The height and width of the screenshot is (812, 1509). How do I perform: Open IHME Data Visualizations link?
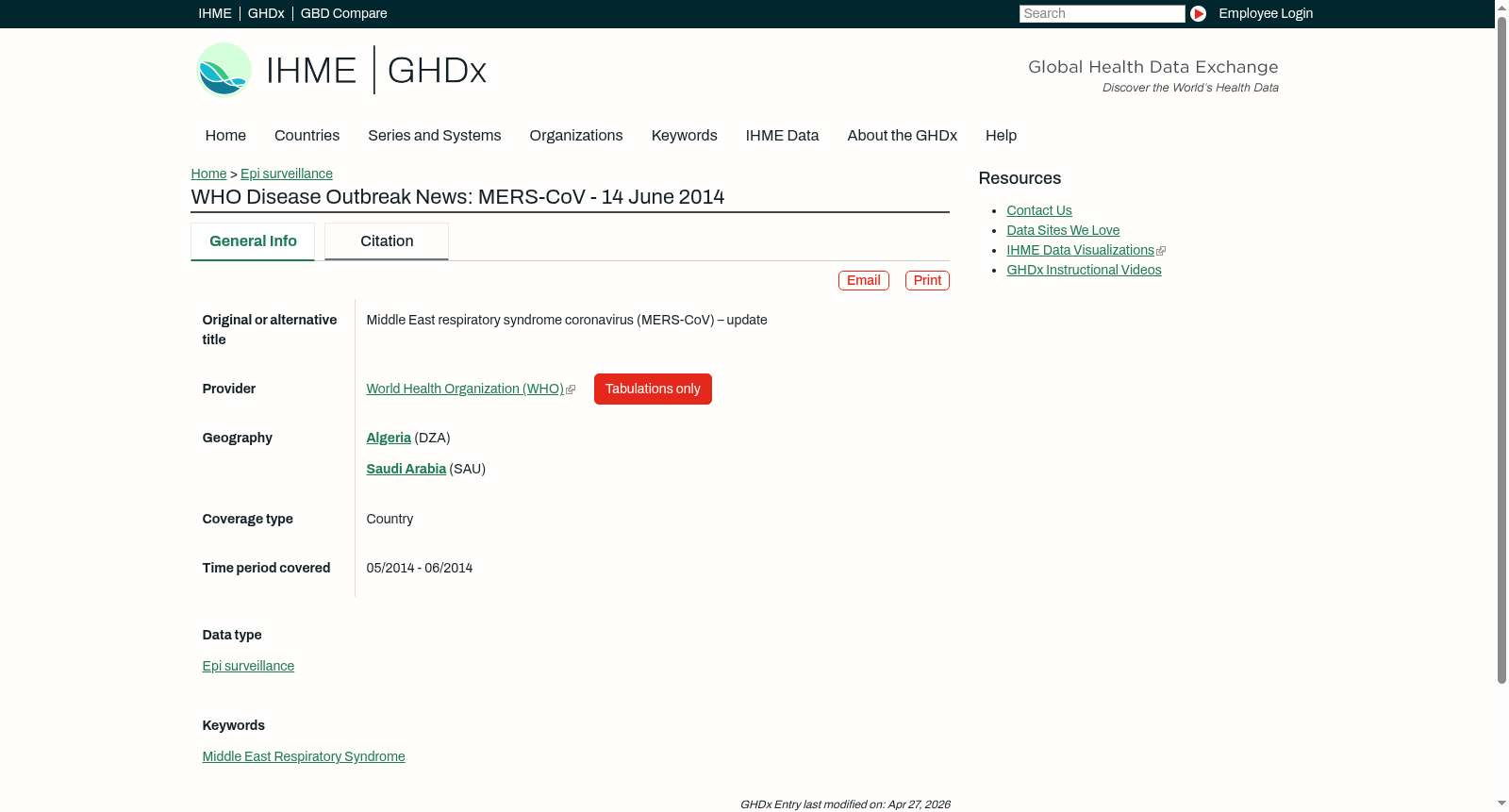point(1081,250)
